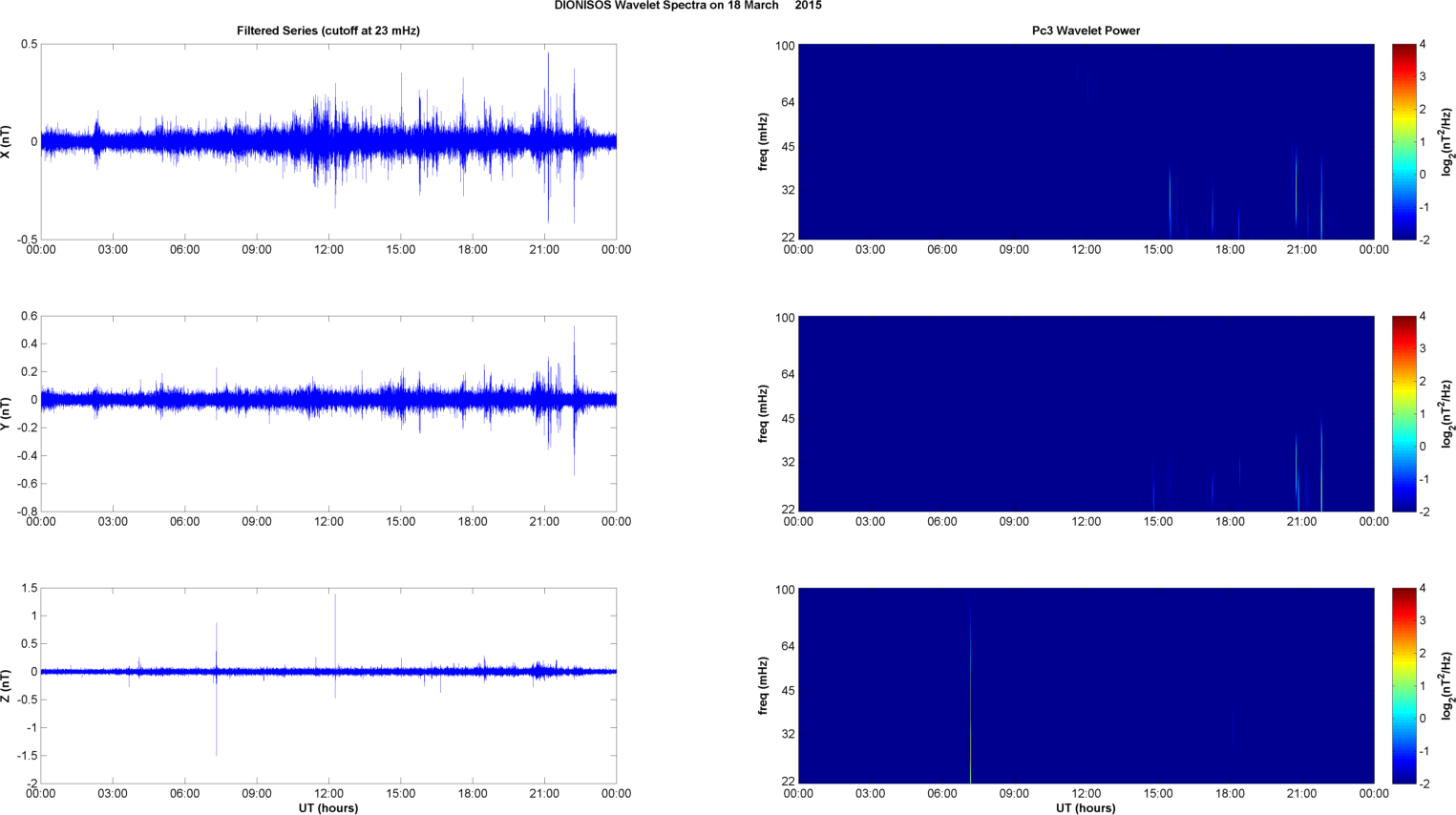This screenshot has height=815, width=1456.
Task: Click the yellow-green streak in the Z spectrogram
Action: click(x=970, y=697)
